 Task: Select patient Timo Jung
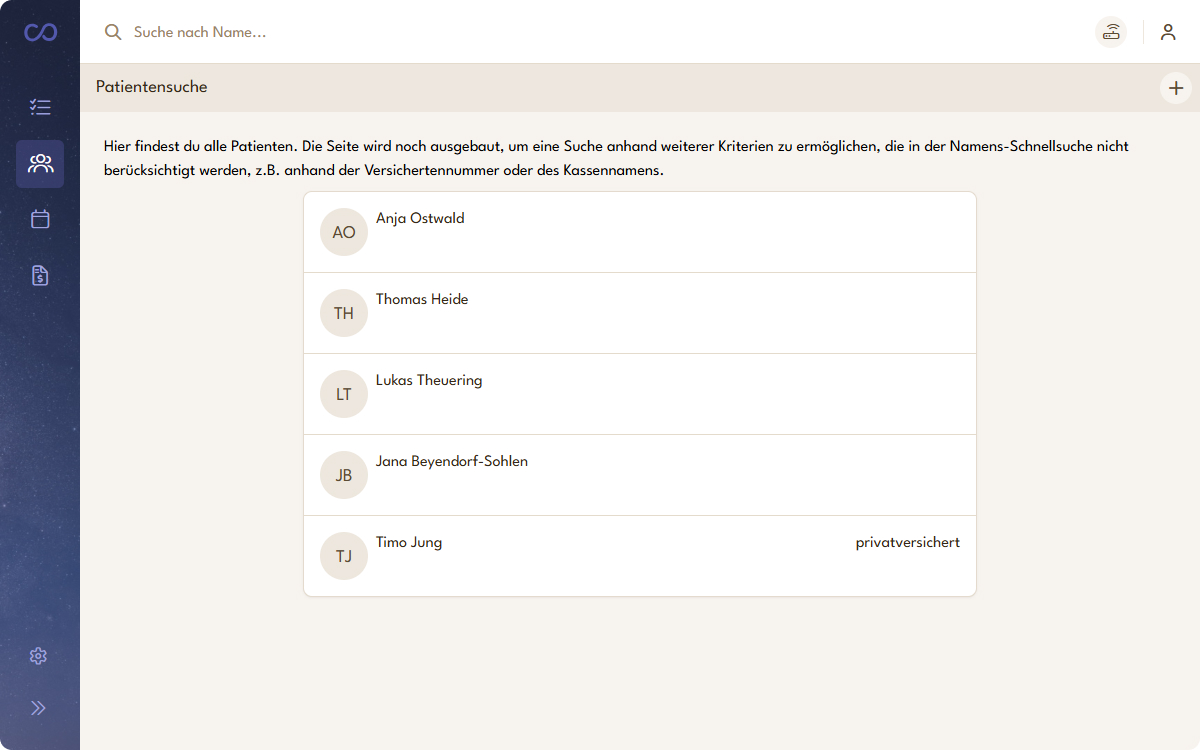tap(409, 543)
